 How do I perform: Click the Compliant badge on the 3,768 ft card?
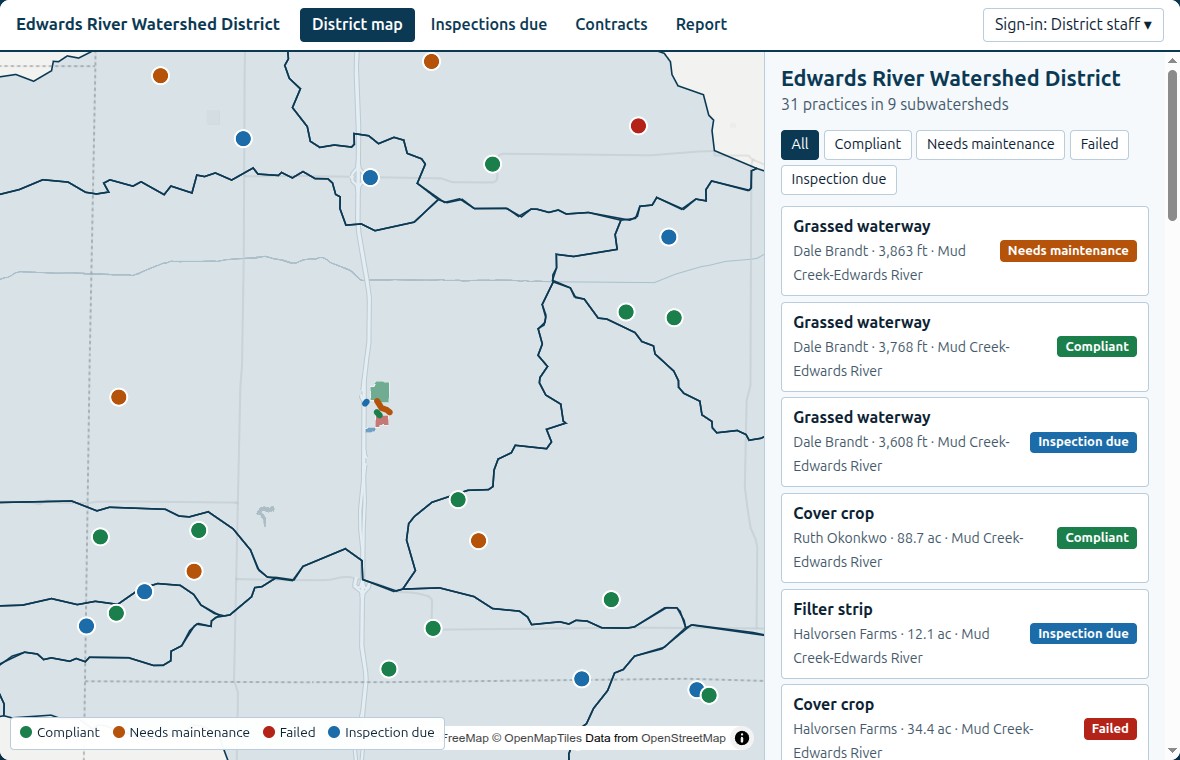[x=1096, y=347]
